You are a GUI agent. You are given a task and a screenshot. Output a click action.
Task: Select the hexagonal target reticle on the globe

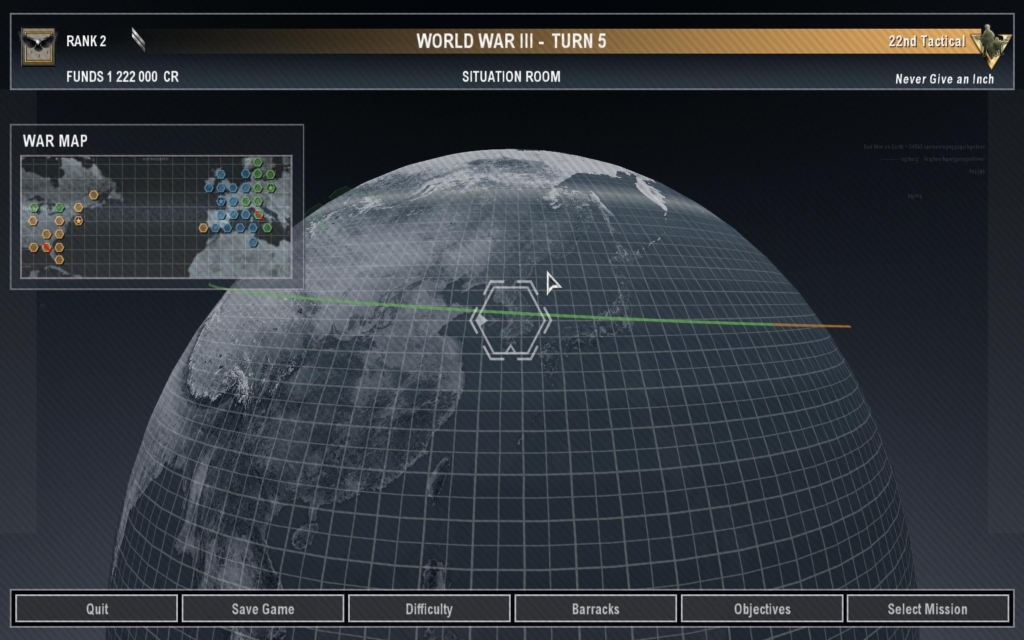coord(511,320)
